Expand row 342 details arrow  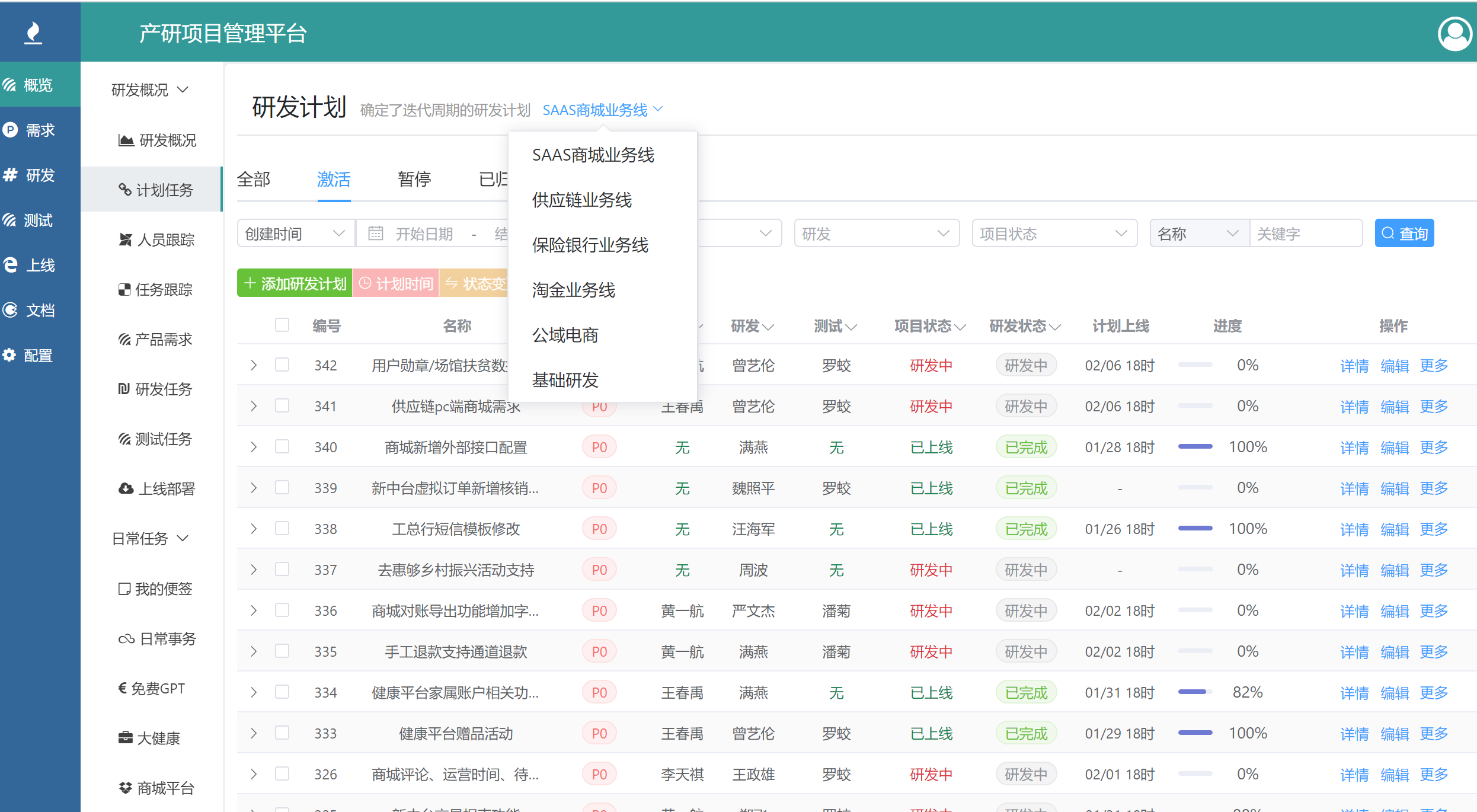click(254, 365)
